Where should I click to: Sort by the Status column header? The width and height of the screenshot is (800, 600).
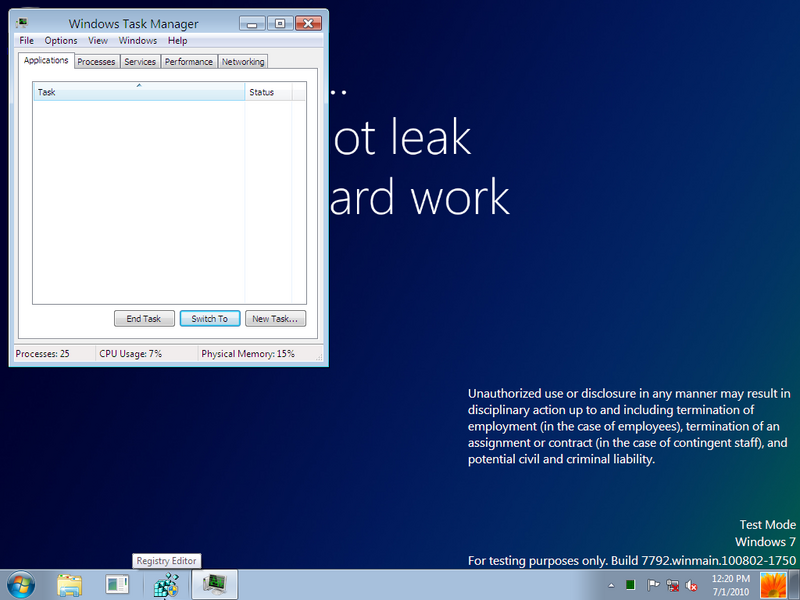[x=268, y=92]
